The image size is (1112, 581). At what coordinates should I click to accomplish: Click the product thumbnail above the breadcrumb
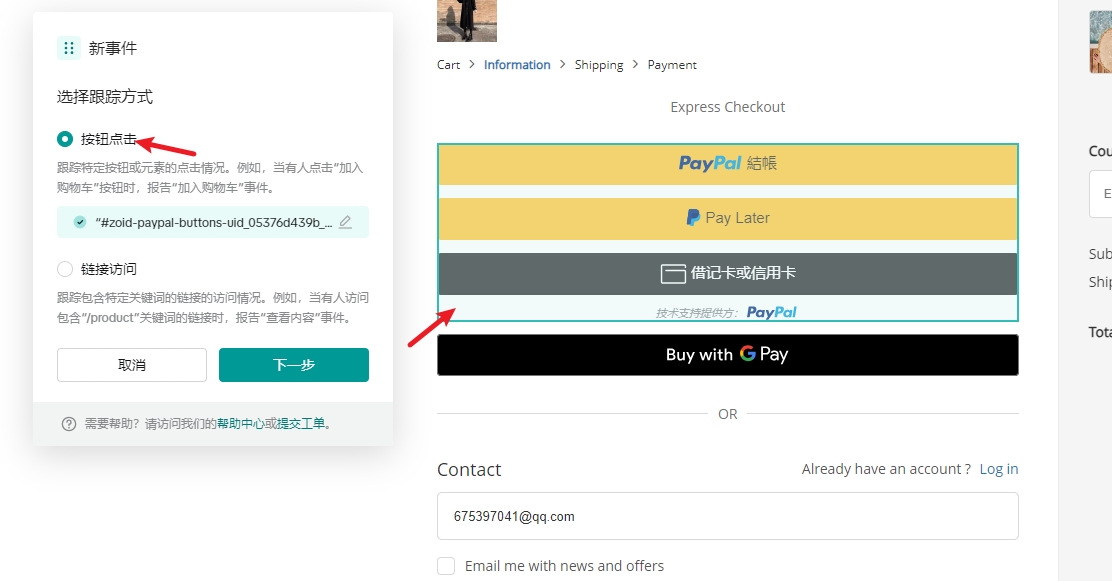click(467, 21)
